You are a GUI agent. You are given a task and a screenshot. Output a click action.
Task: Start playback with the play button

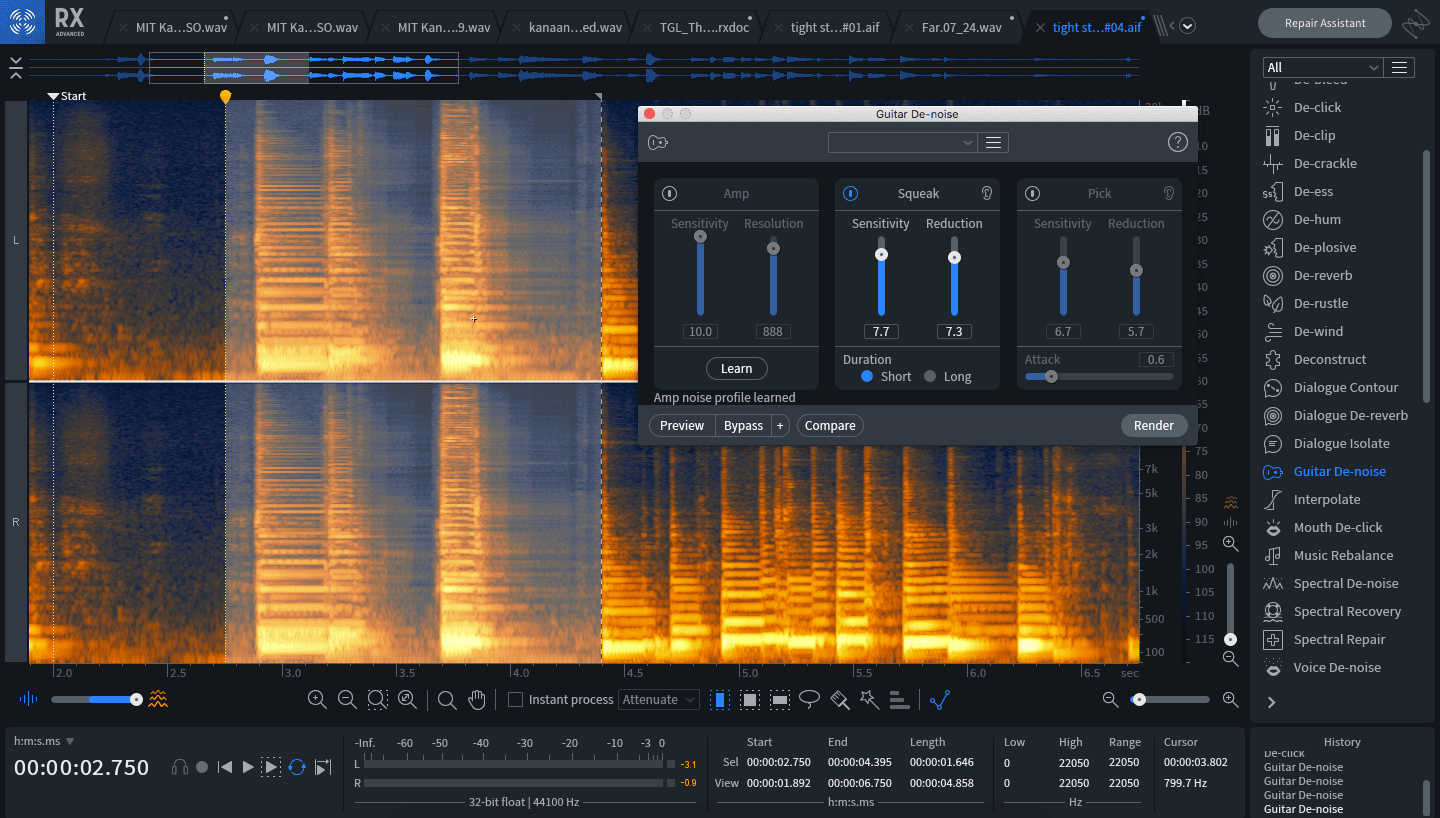[x=249, y=767]
